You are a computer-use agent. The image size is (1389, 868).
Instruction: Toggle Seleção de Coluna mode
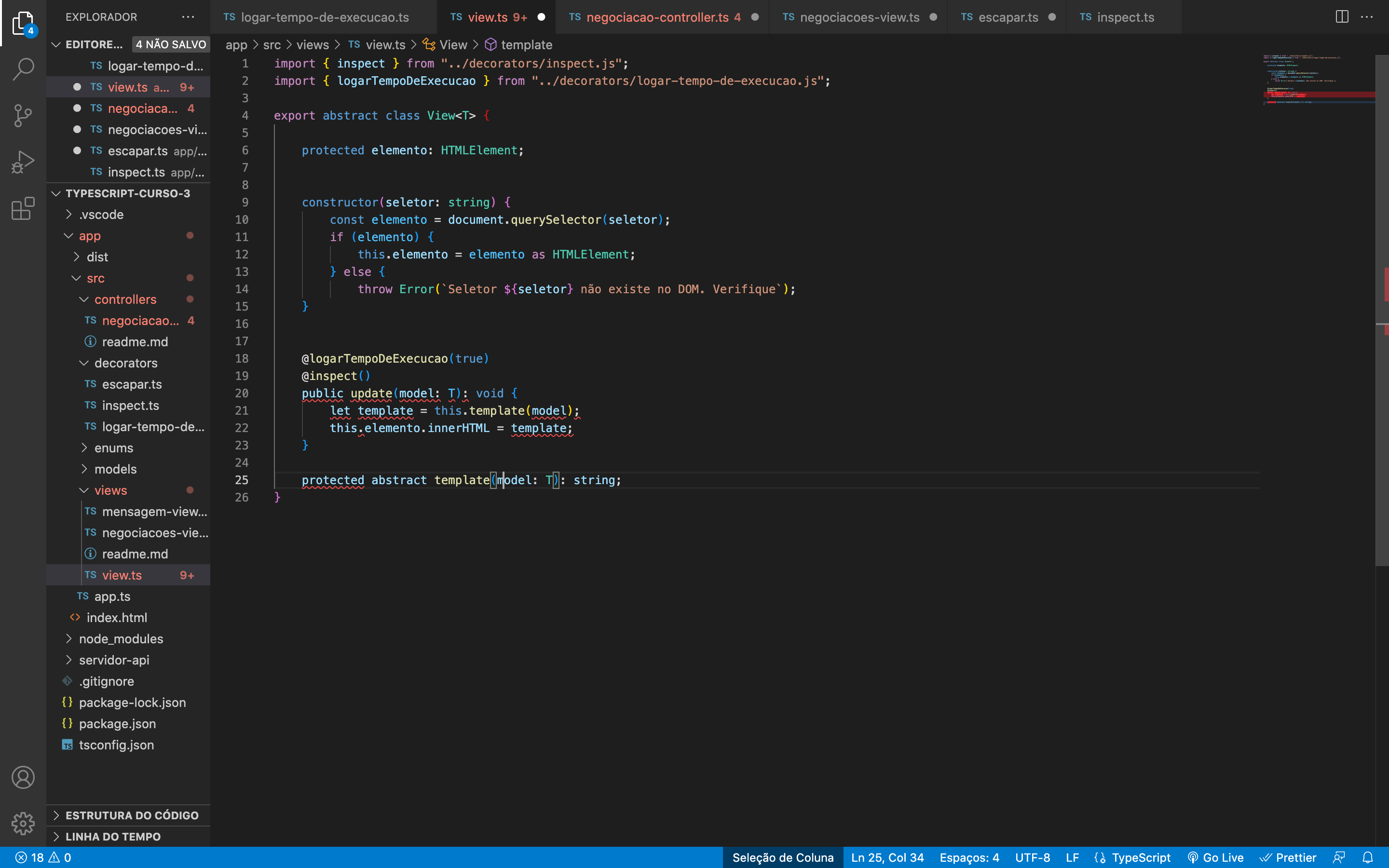pyautogui.click(x=783, y=858)
